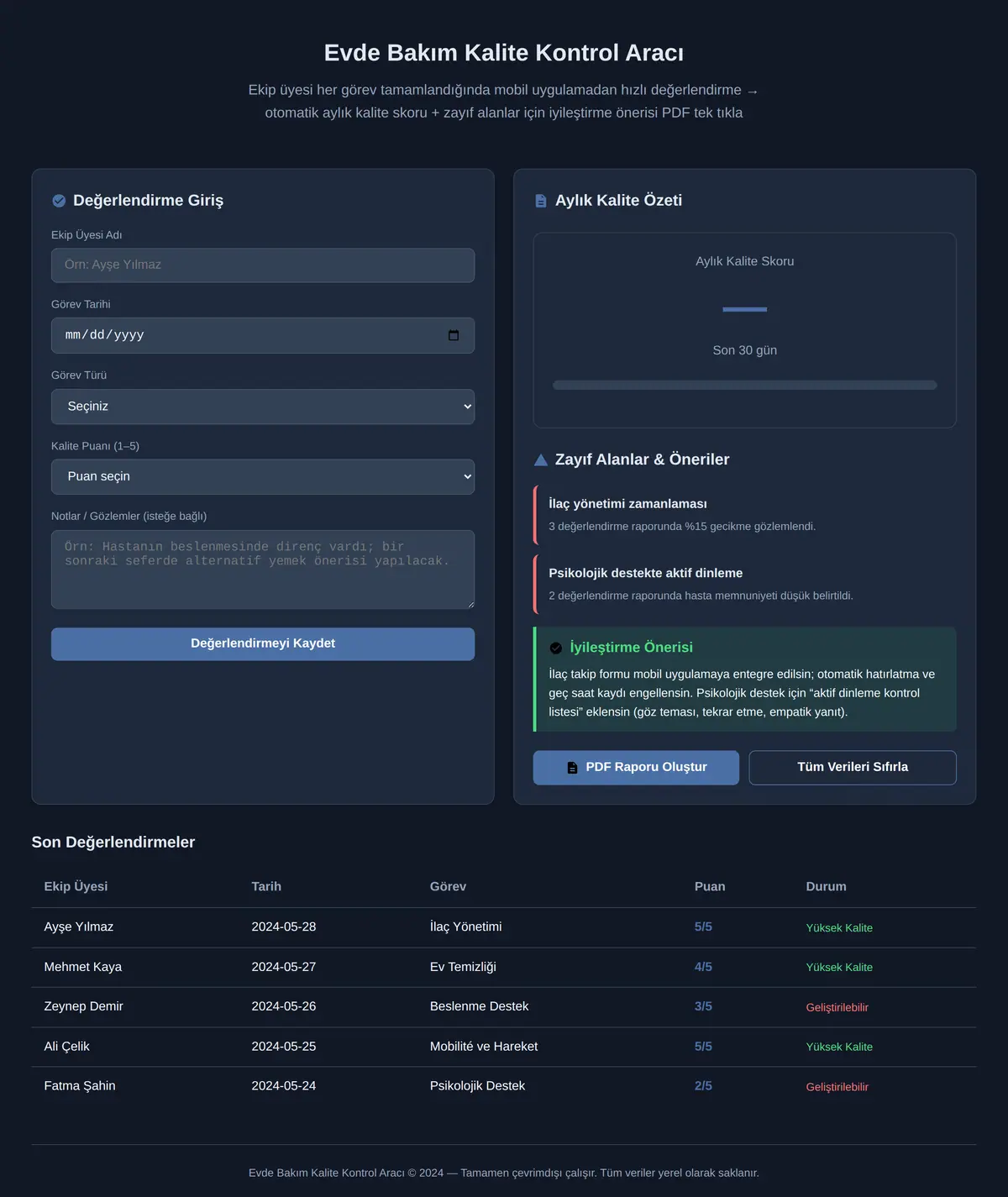The height and width of the screenshot is (1197, 1008).
Task: Click the date 2024-05-26
Action: pyautogui.click(x=284, y=1007)
